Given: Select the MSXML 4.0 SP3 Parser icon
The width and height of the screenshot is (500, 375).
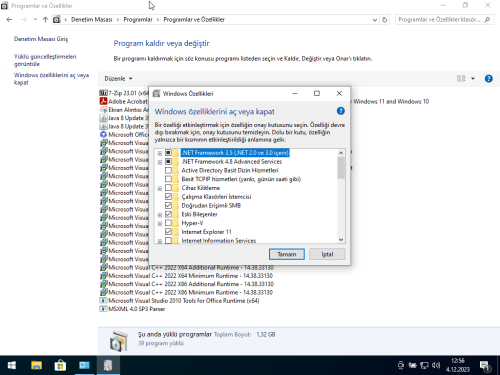Looking at the screenshot, I should (103, 309).
